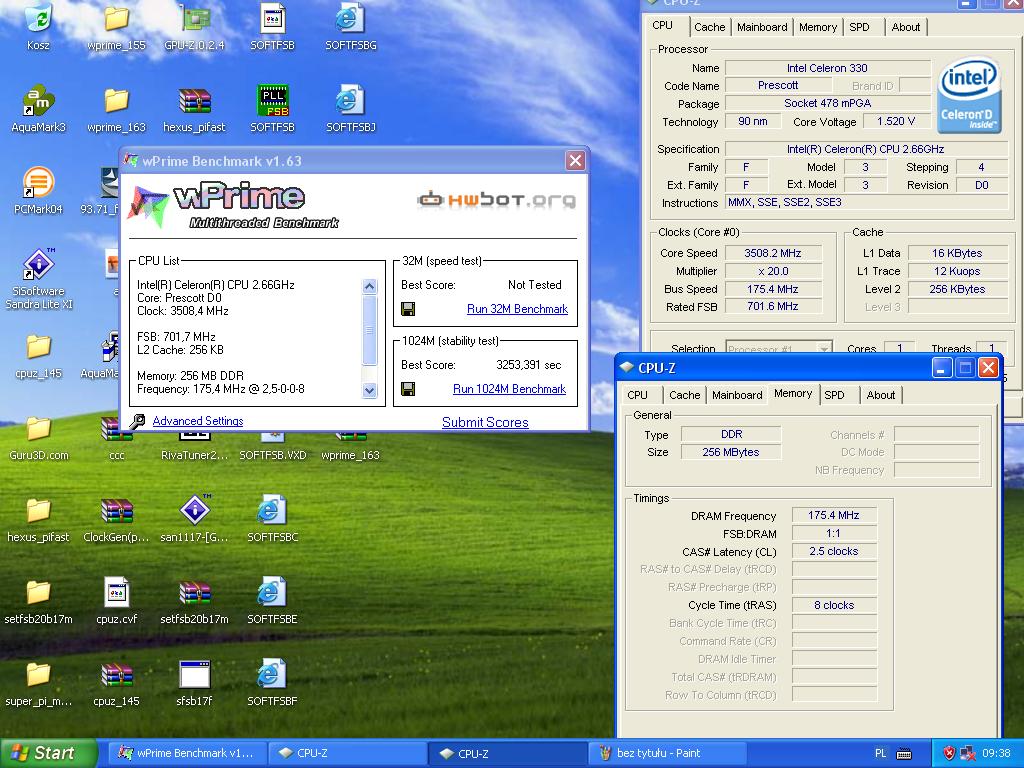The image size is (1024, 768).
Task: Open the SOFTFSBE desktop shortcut
Action: pos(273,593)
